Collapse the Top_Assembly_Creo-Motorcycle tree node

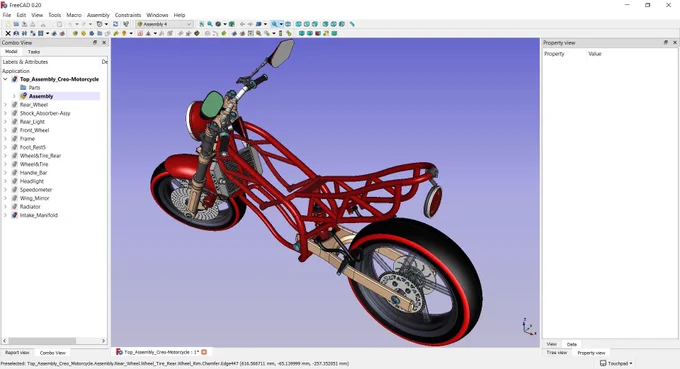[5, 79]
